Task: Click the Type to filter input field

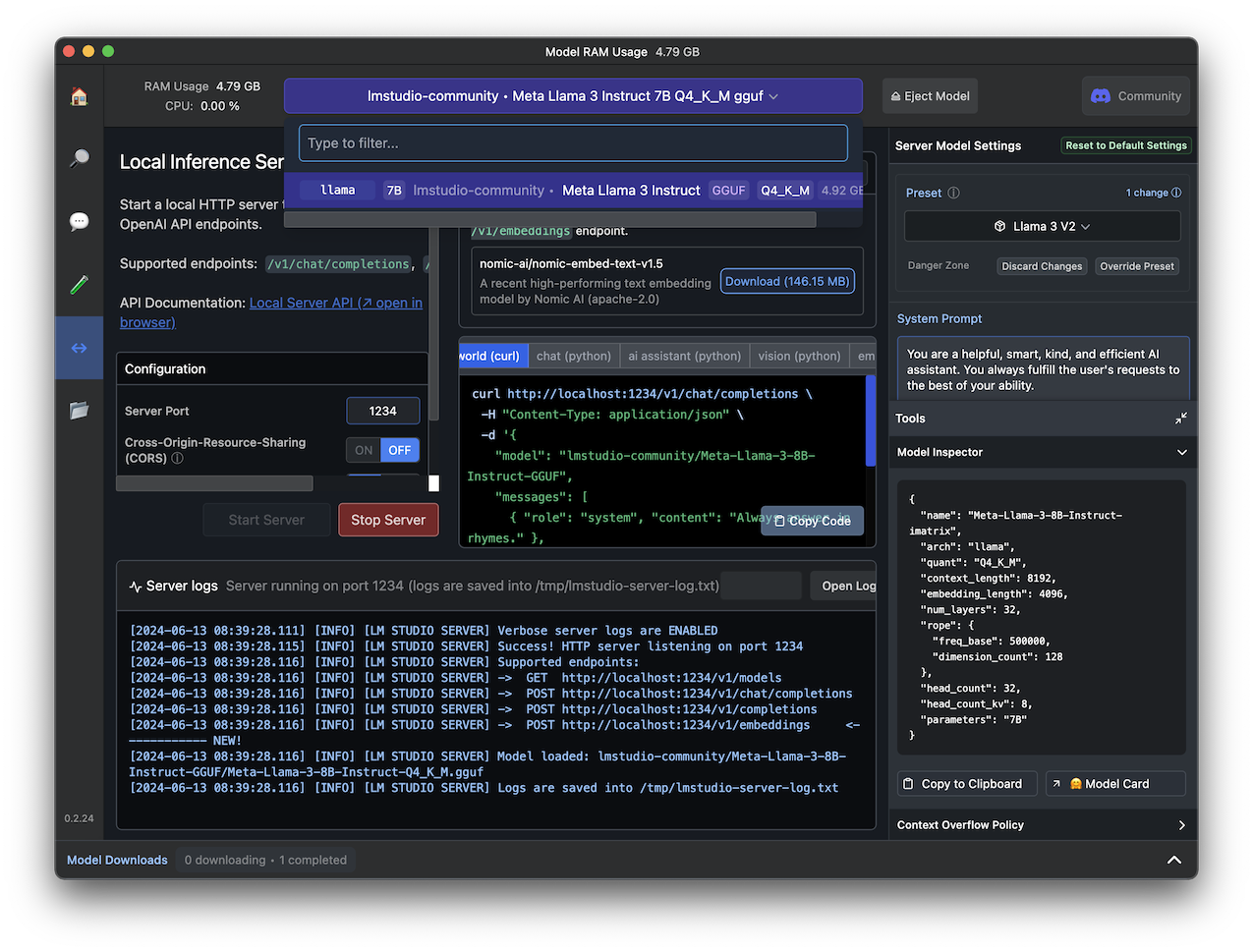Action: point(573,143)
